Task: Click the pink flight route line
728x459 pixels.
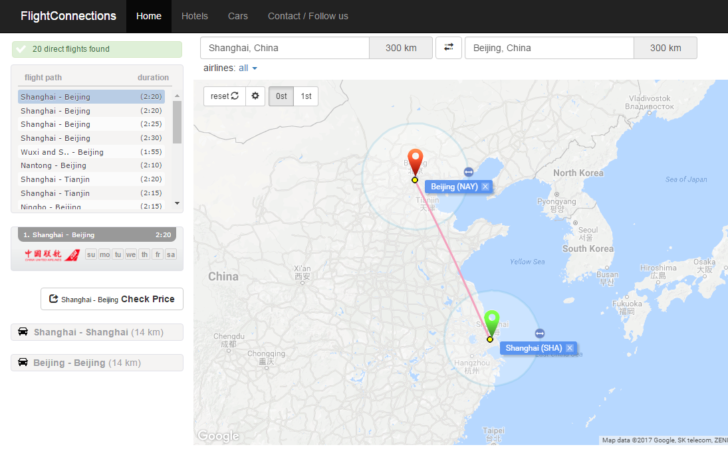Action: pyautogui.click(x=452, y=260)
